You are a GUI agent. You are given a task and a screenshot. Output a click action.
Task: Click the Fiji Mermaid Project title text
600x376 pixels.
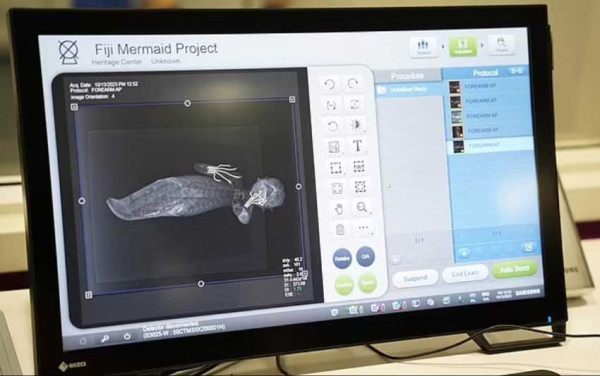156,49
